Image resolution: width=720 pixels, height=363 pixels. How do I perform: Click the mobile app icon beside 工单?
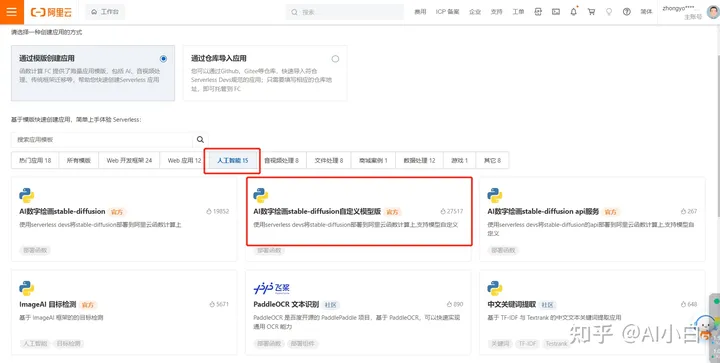pos(538,12)
